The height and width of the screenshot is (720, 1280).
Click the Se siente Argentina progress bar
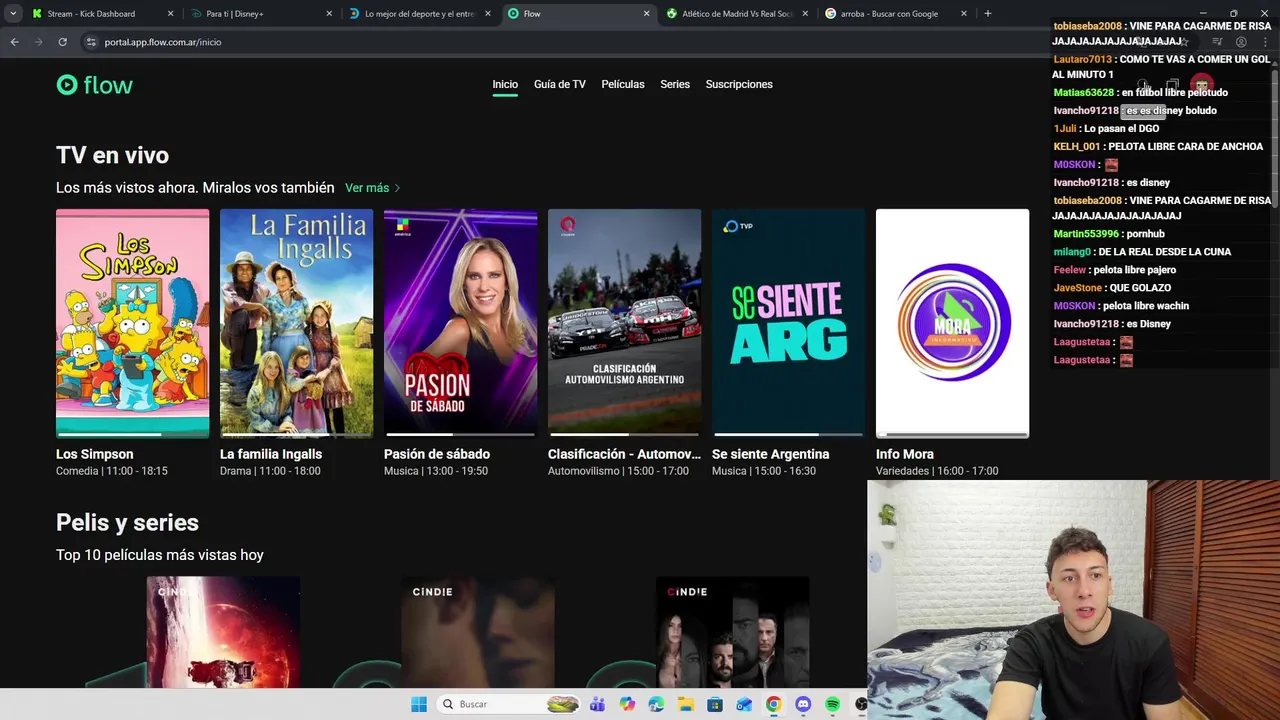[x=788, y=435]
